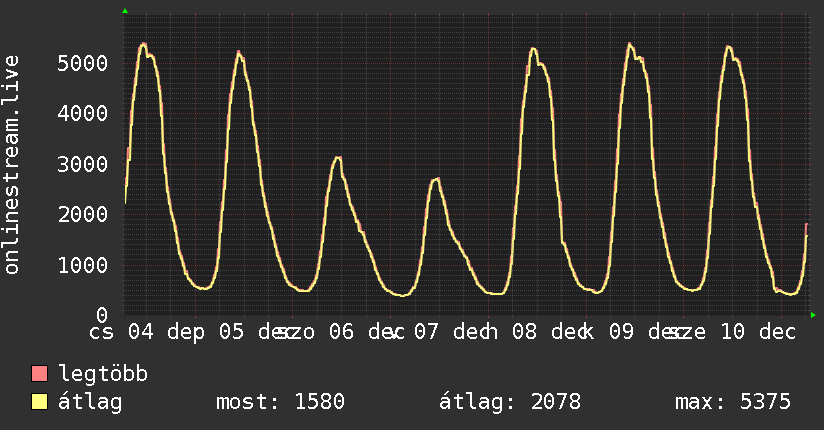
Task: Click the green arrow atop y-axis
Action: (x=125, y=11)
